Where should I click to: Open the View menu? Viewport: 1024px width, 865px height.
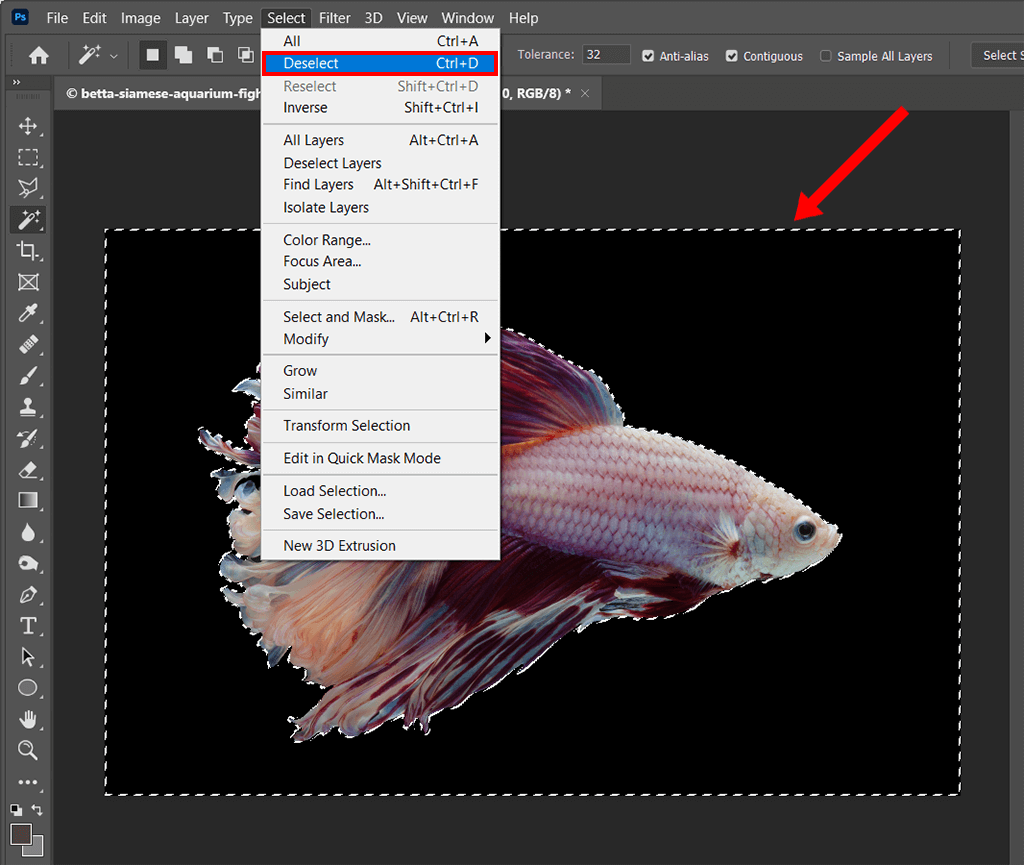412,18
